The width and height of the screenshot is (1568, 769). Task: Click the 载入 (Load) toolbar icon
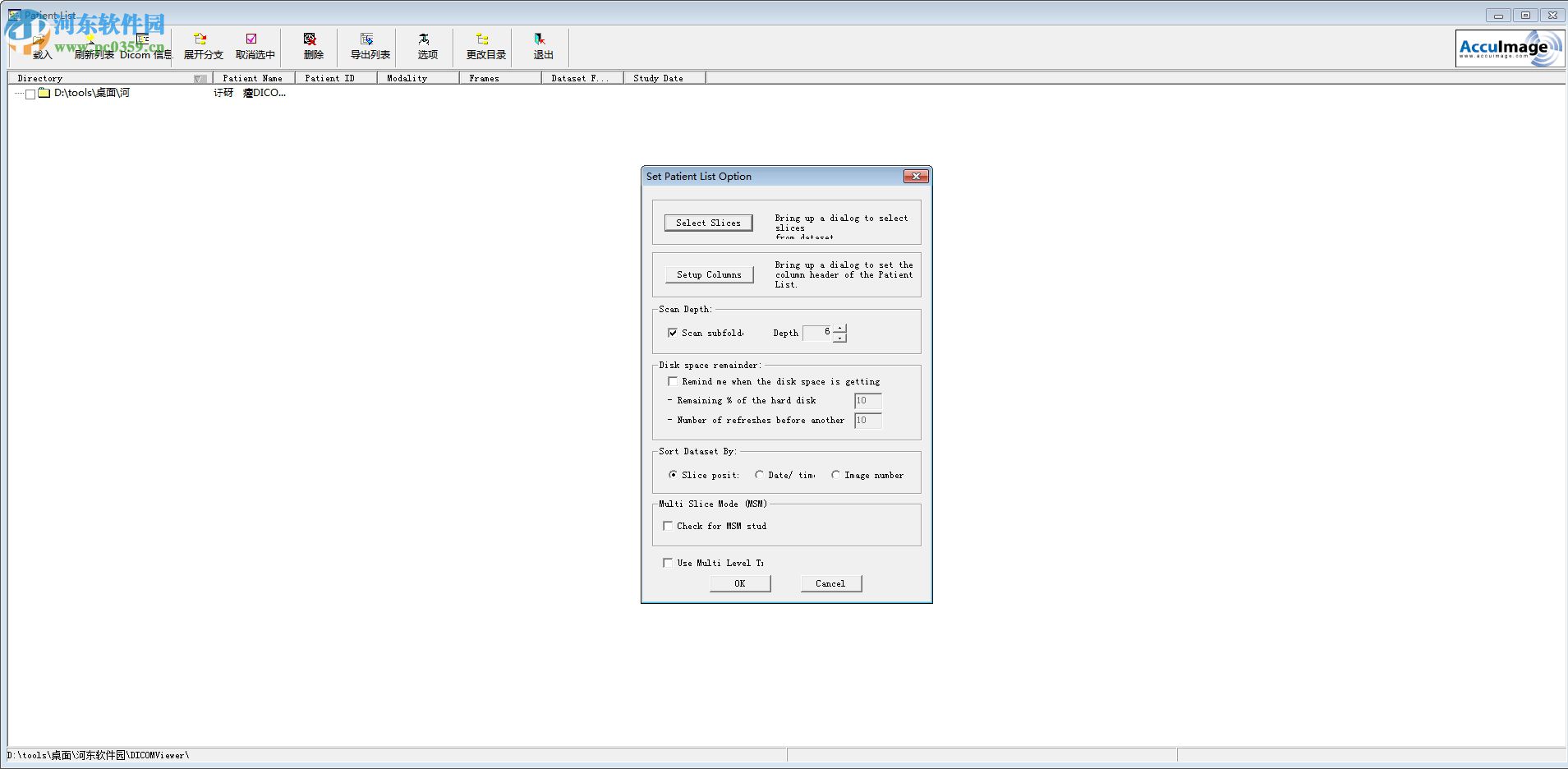click(x=41, y=45)
